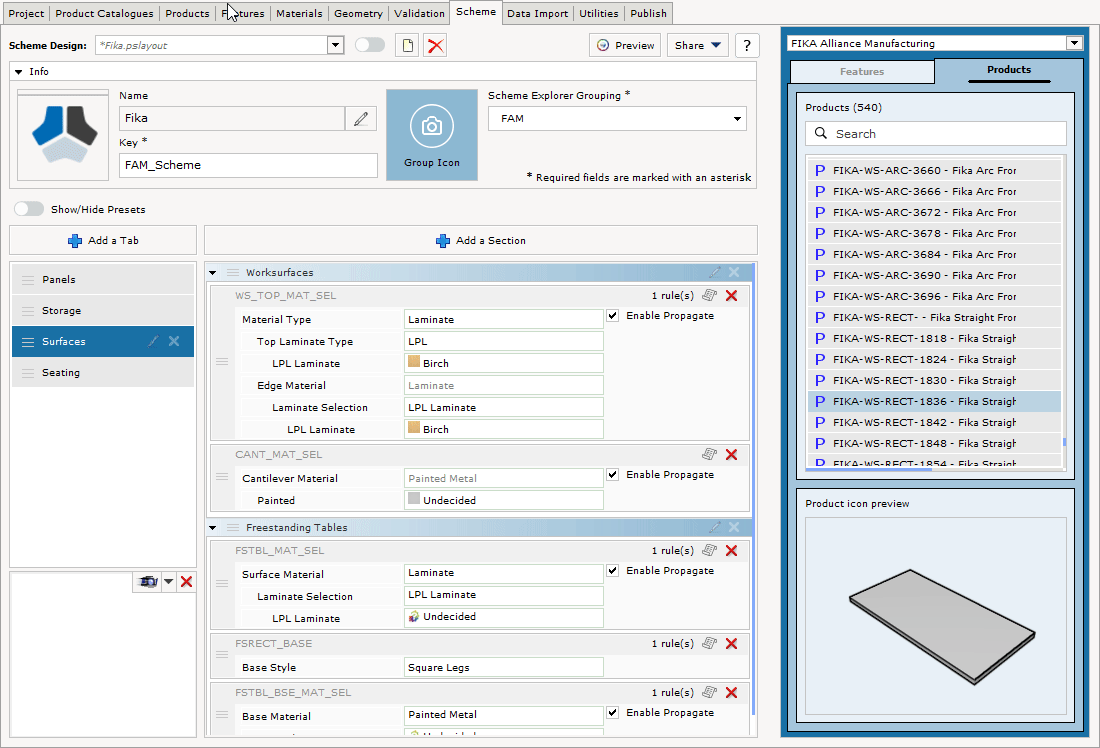Grab the drag handle of the Panels tab
Viewport: 1100px width, 748px height.
[28, 280]
